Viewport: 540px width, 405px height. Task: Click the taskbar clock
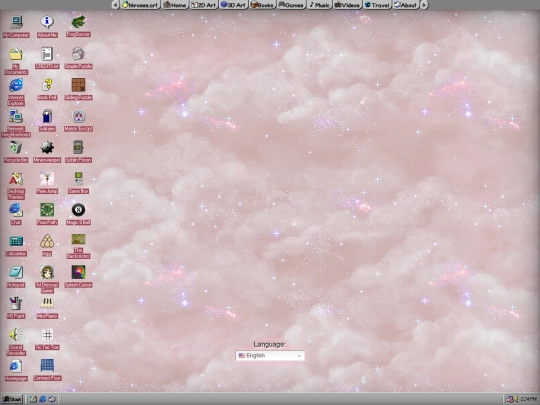click(528, 399)
